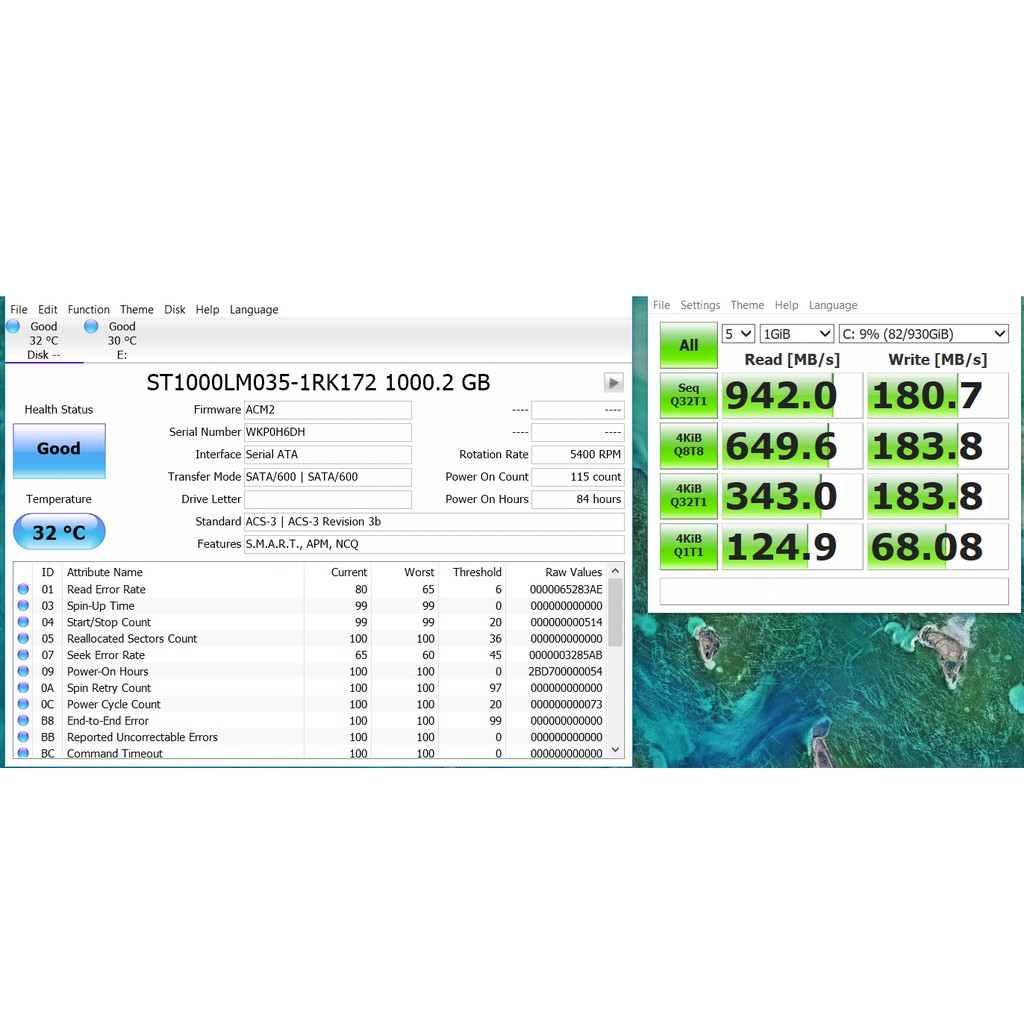The height and width of the screenshot is (1024, 1024).
Task: Open the Settings menu in CrystalDiskMark
Action: [700, 306]
